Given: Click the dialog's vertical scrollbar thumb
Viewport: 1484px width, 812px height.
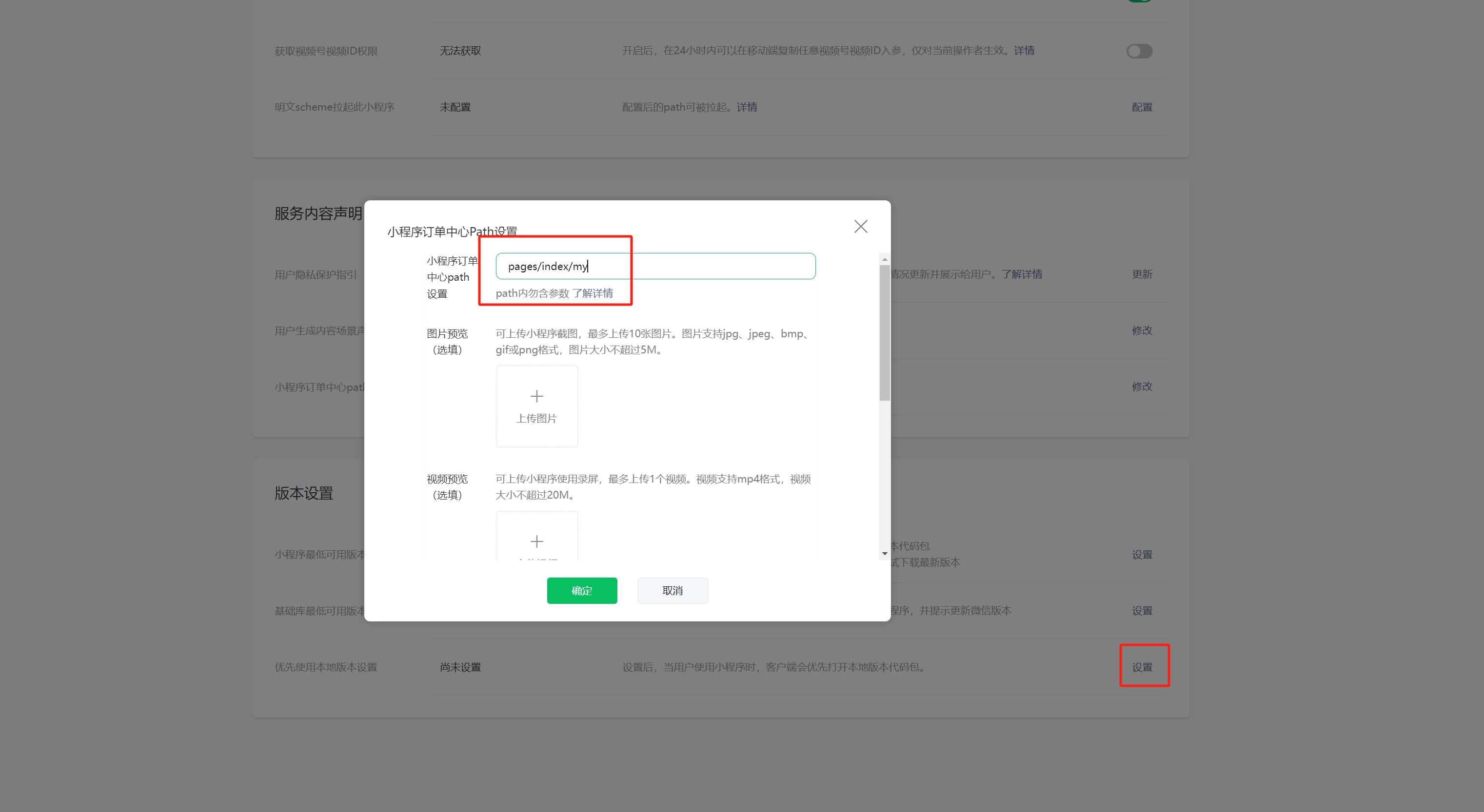Looking at the screenshot, I should click(885, 332).
